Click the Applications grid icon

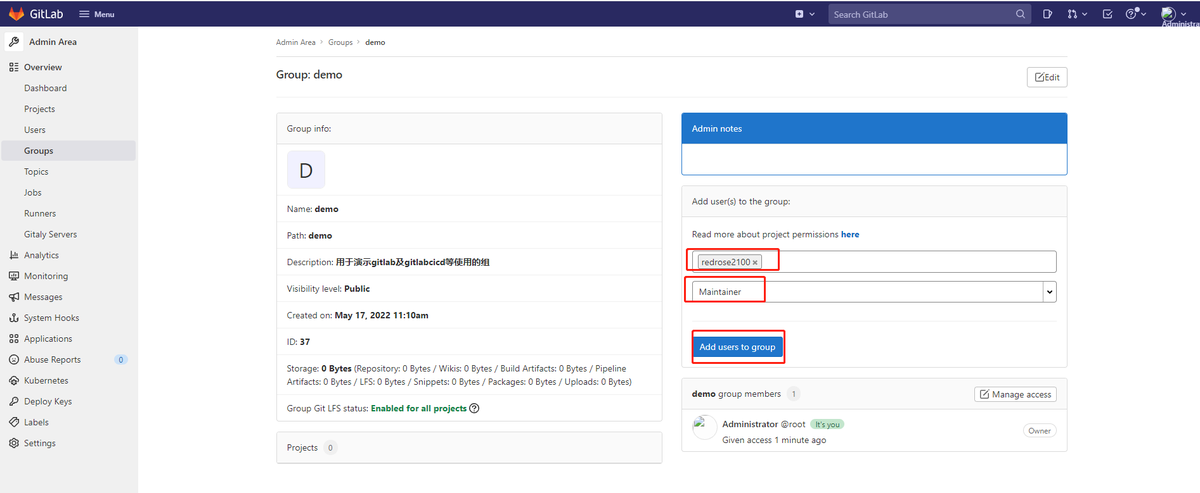click(x=14, y=339)
